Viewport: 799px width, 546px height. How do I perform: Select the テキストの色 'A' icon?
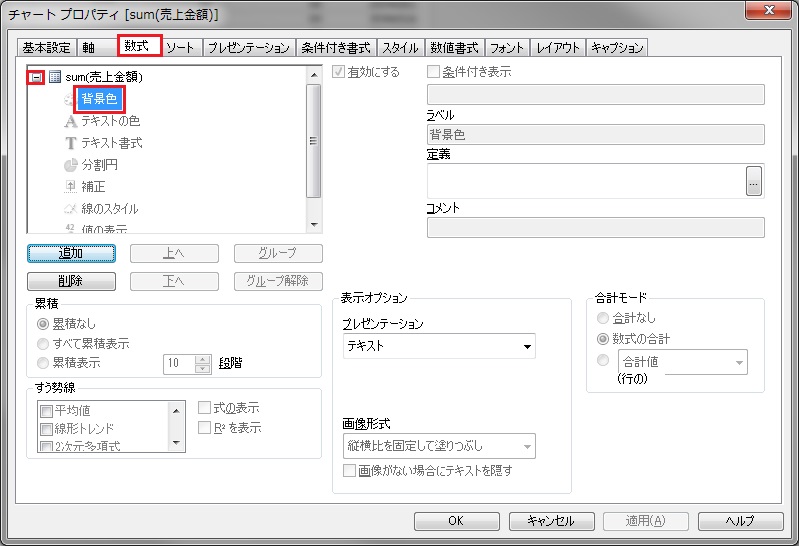70,121
